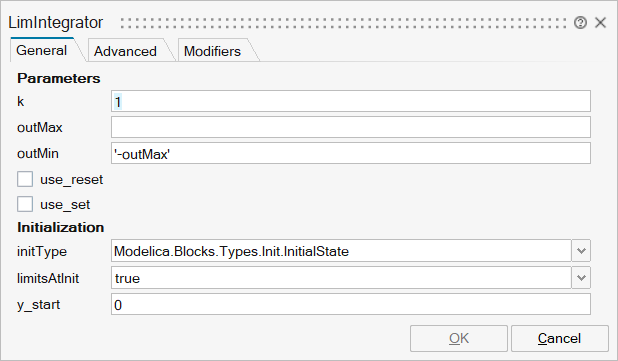Dismiss with the Cancel button
This screenshot has width=618, height=361.
560,338
